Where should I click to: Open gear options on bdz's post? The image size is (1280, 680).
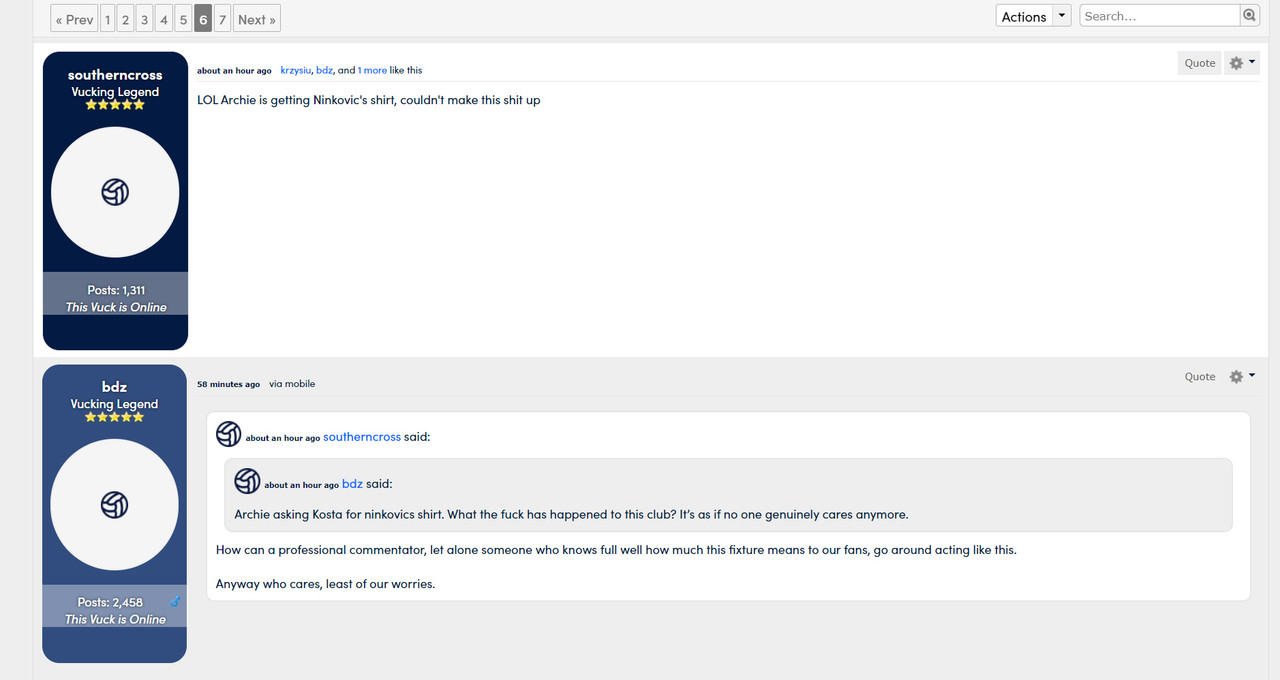pos(1241,377)
